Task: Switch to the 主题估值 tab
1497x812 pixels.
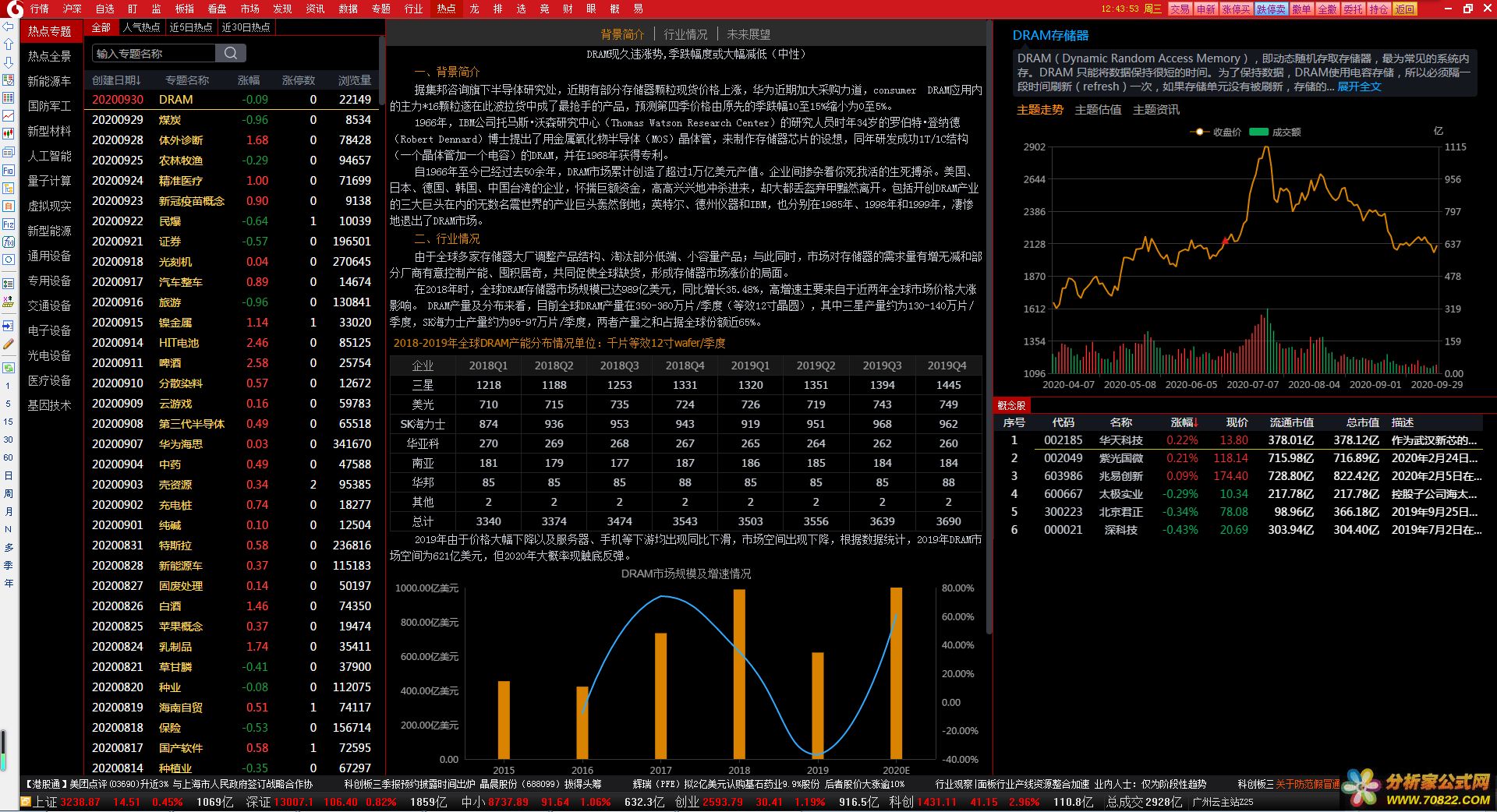Action: 1098,110
